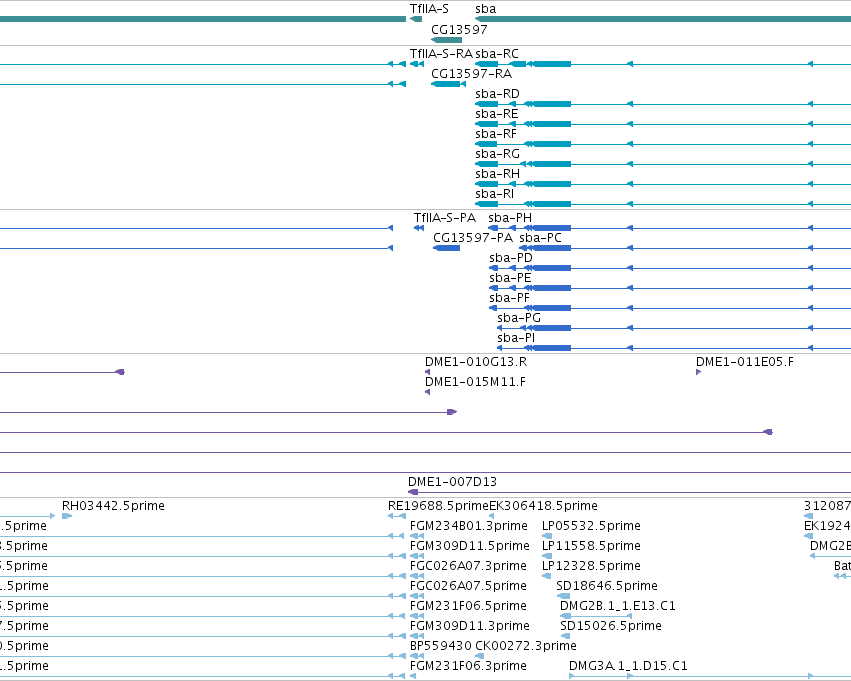Click the FGC026A07.5prime EST label
851x681 pixels.
(x=468, y=586)
